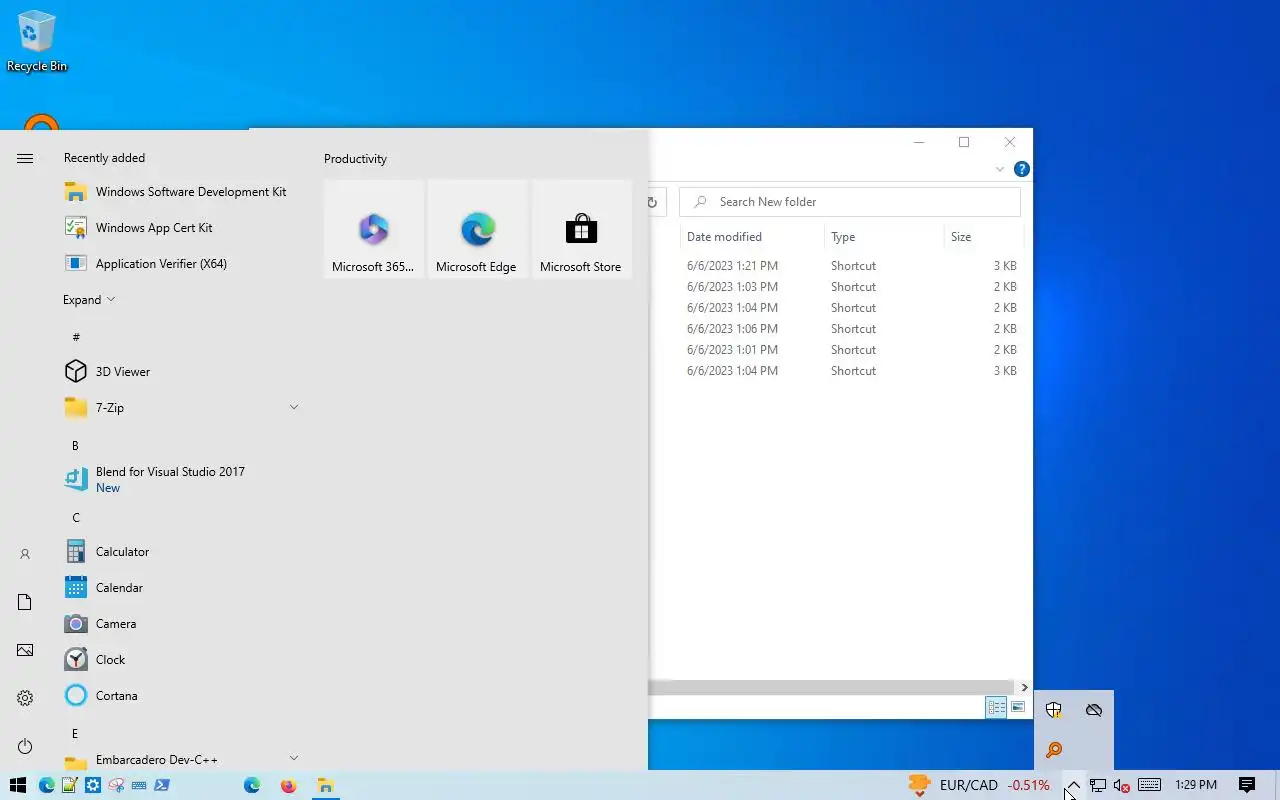Open OneDrive tray icon
This screenshot has height=800, width=1280.
pos(1094,710)
